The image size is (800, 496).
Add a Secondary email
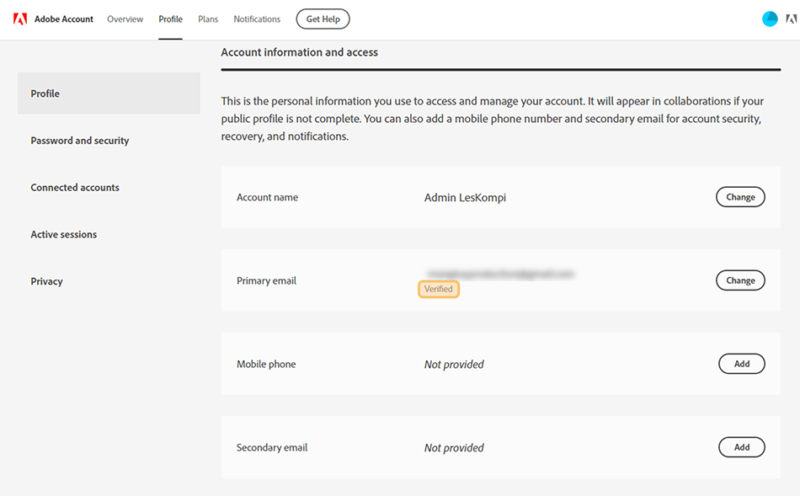tap(742, 447)
